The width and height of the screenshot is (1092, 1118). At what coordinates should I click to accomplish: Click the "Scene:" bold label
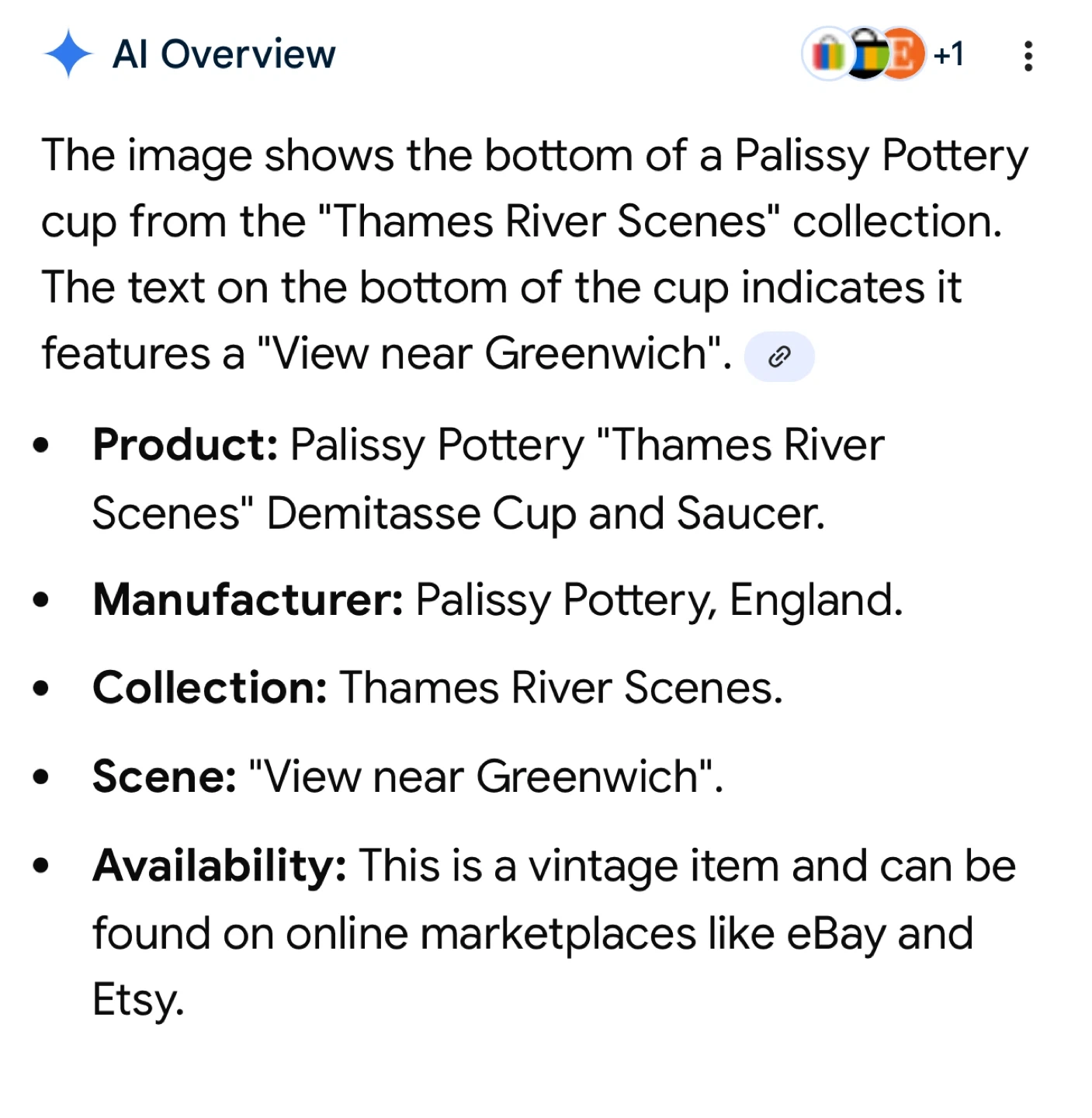click(164, 776)
